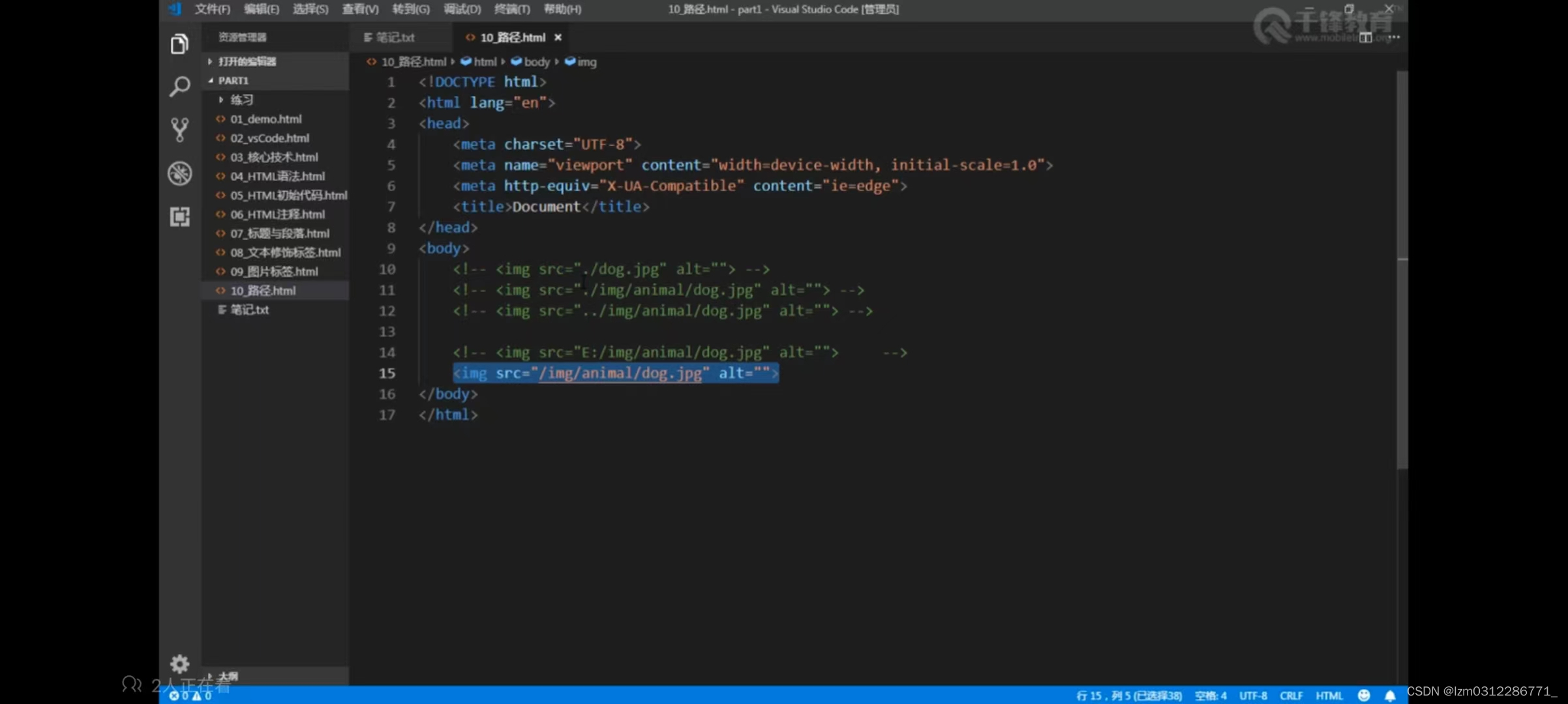Open the 文件(F) menu

tap(212, 9)
